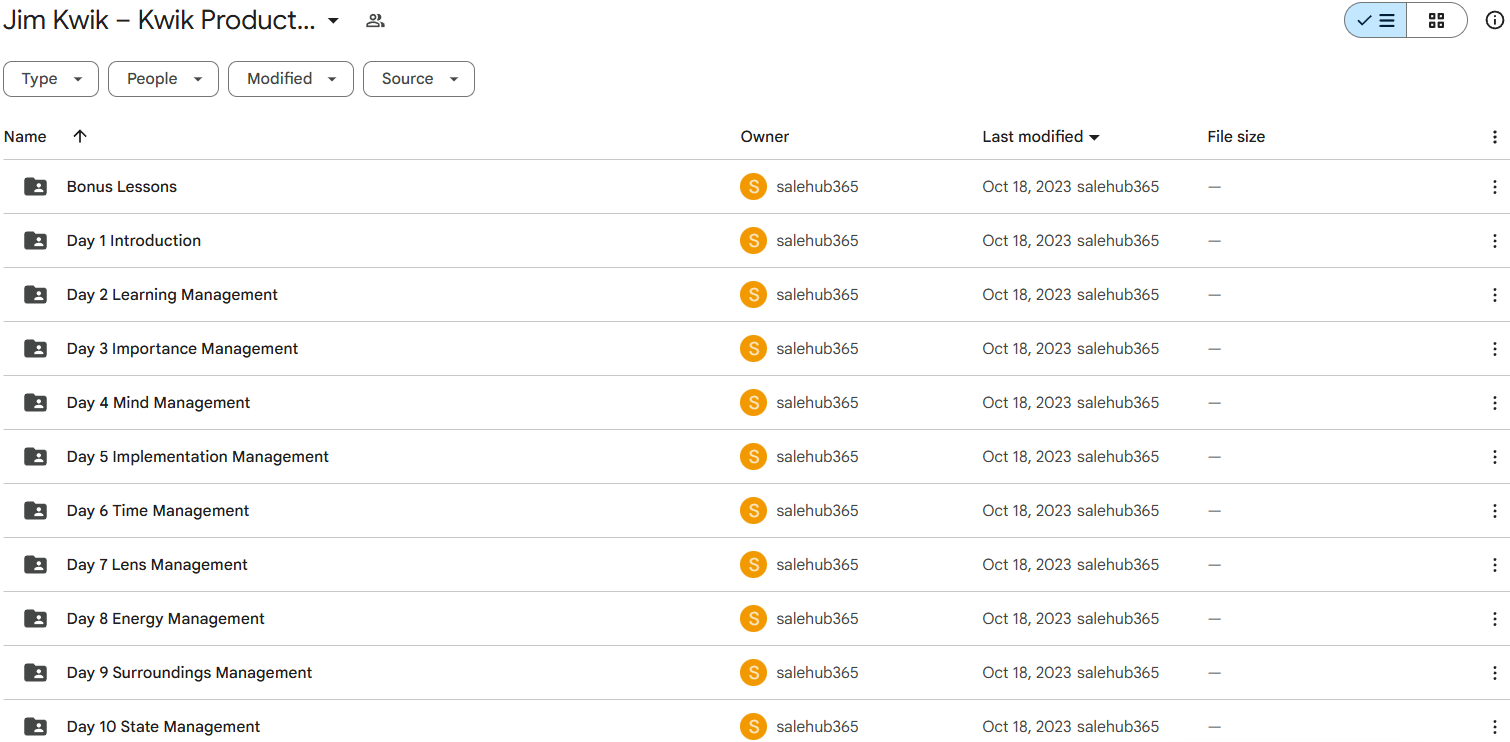This screenshot has width=1510, height=742.
Task: Click the shared folder people icon
Action: click(x=375, y=20)
